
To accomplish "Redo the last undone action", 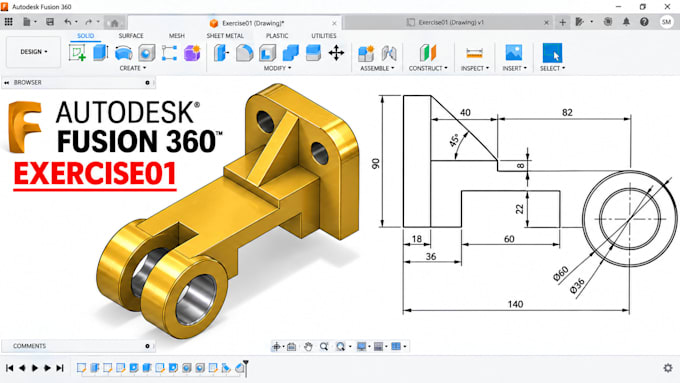I will [x=89, y=22].
